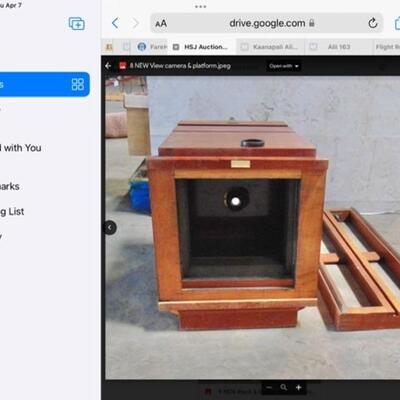Expand the Open with dropdown
Screen dimensions: 400x400
coord(284,66)
